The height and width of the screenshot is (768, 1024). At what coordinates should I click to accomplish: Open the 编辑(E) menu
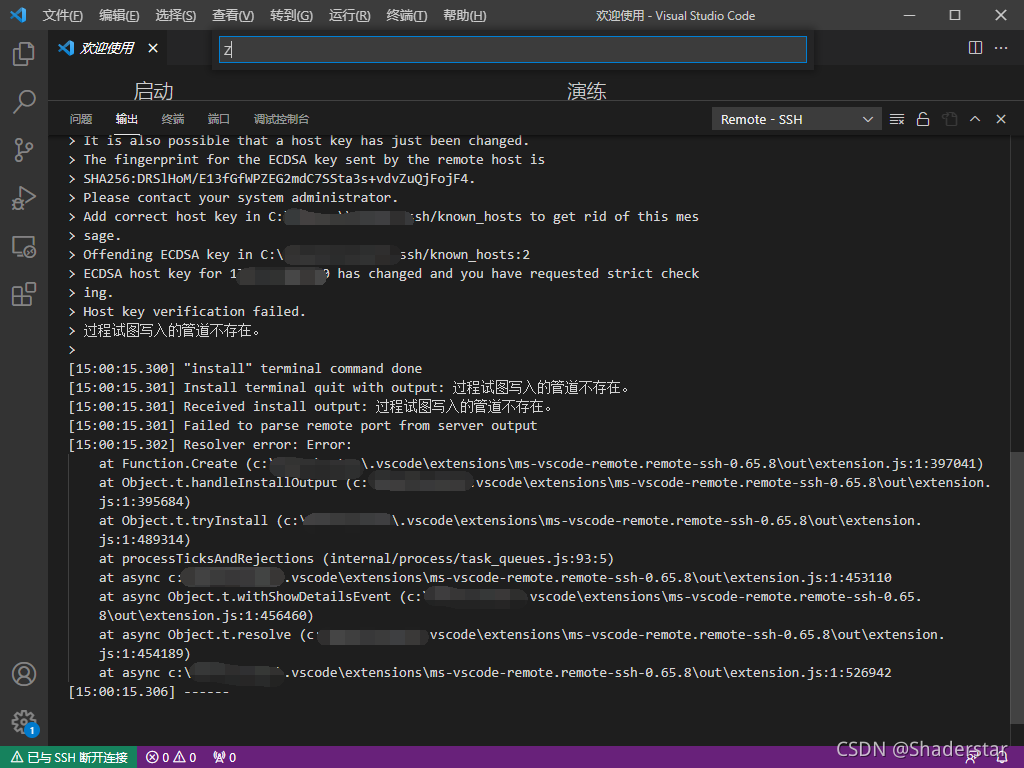[x=119, y=15]
